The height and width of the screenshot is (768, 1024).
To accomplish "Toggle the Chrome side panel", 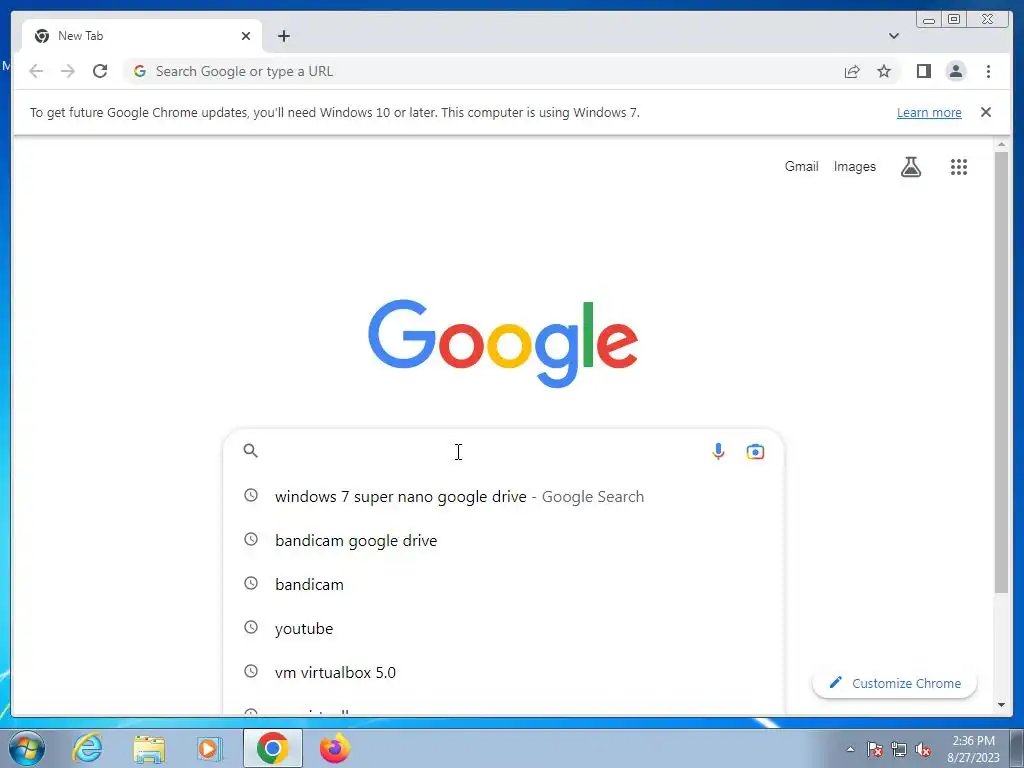I will [x=923, y=71].
